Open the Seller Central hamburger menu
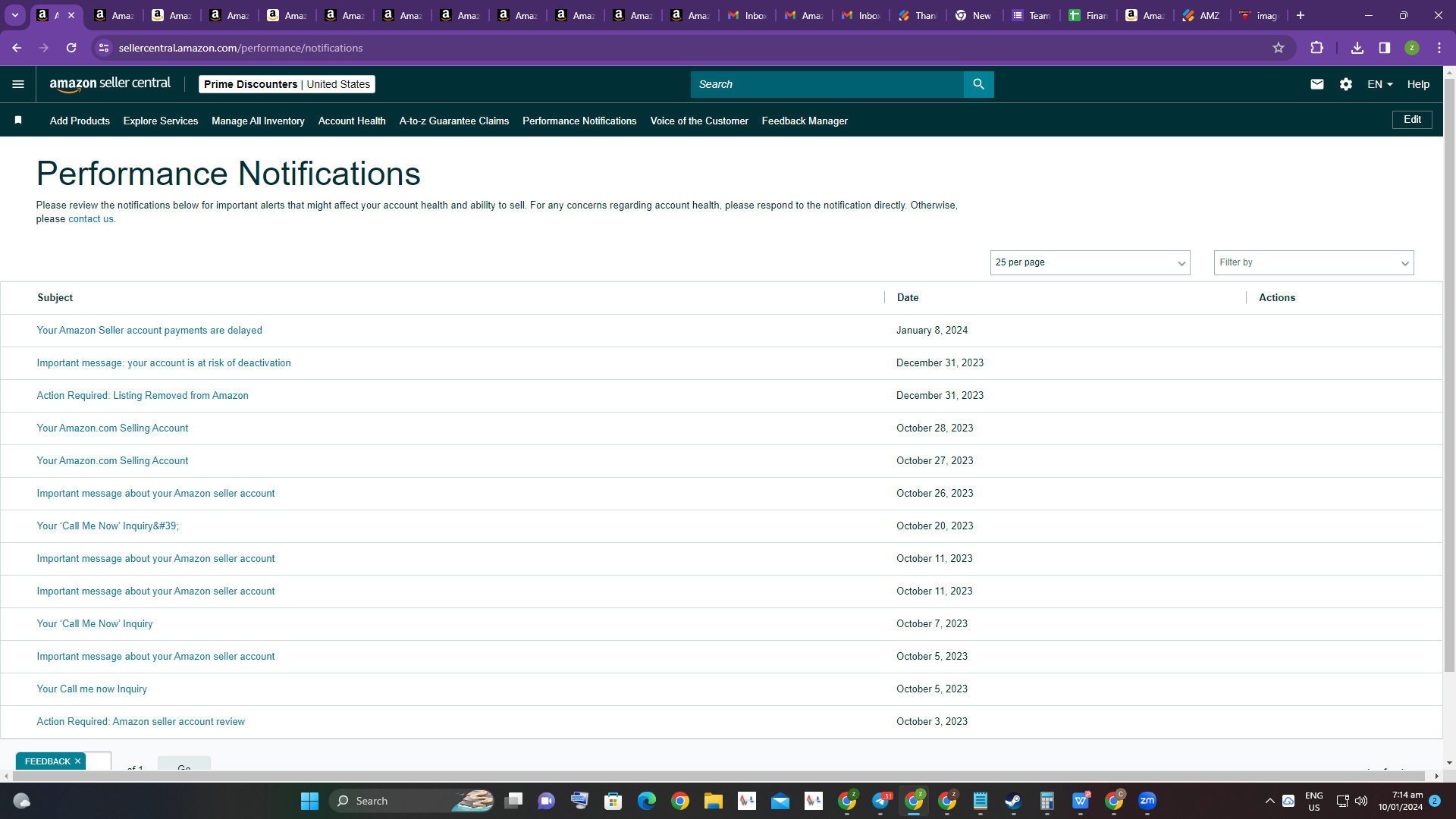The image size is (1456, 819). (x=18, y=84)
